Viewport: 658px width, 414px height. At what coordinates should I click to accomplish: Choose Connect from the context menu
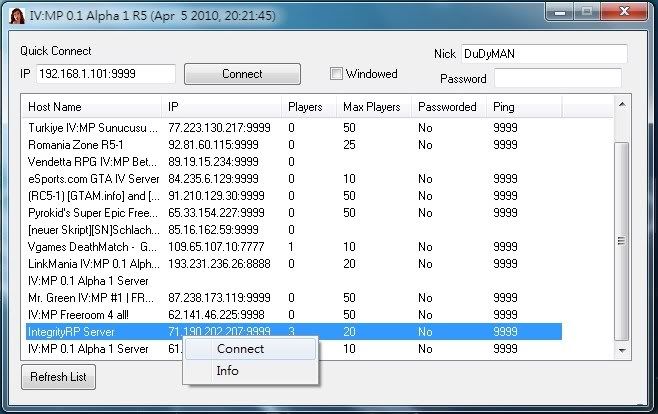pyautogui.click(x=240, y=349)
